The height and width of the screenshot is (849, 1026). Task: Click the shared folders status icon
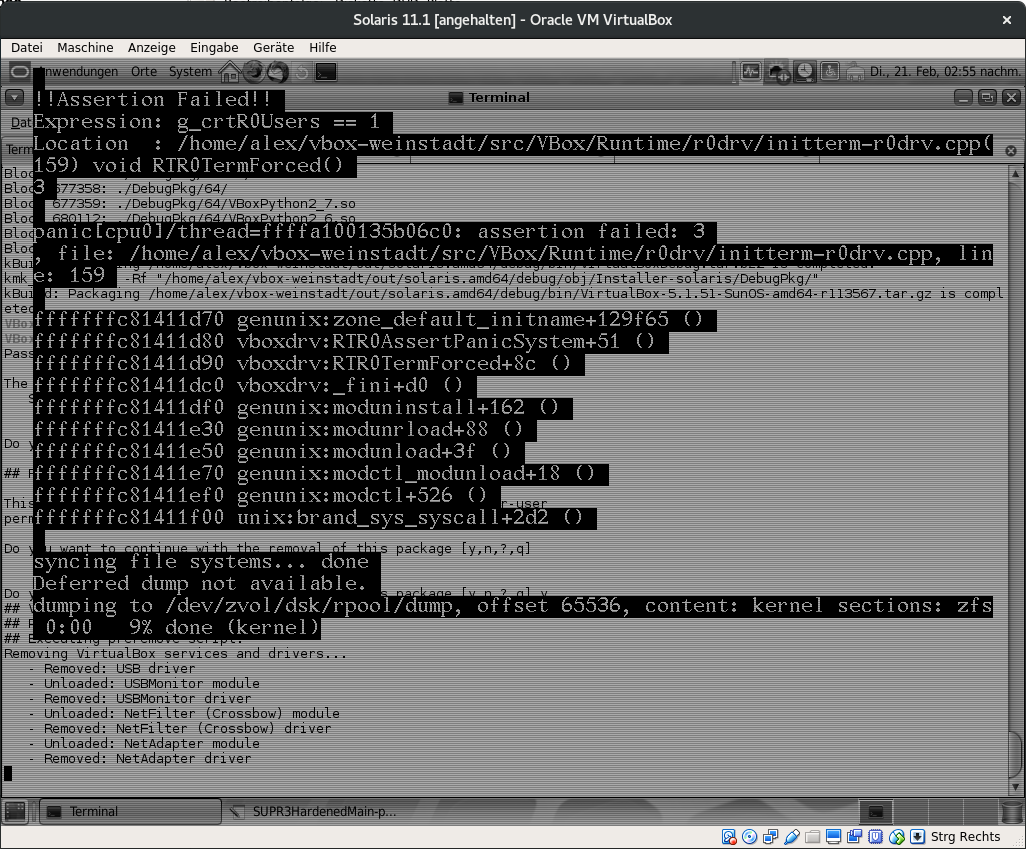tap(813, 837)
